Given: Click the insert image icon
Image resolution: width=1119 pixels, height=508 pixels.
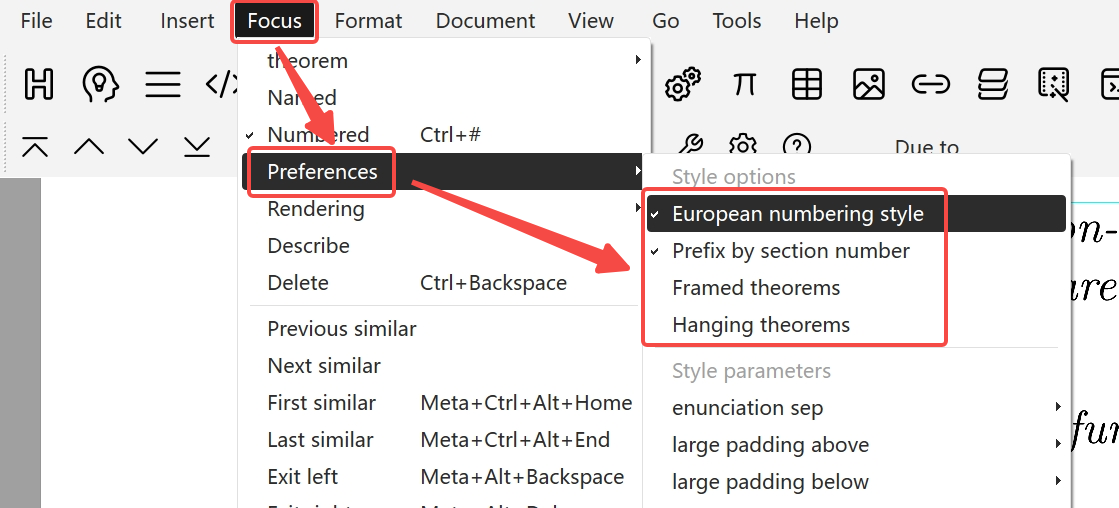Looking at the screenshot, I should (869, 84).
